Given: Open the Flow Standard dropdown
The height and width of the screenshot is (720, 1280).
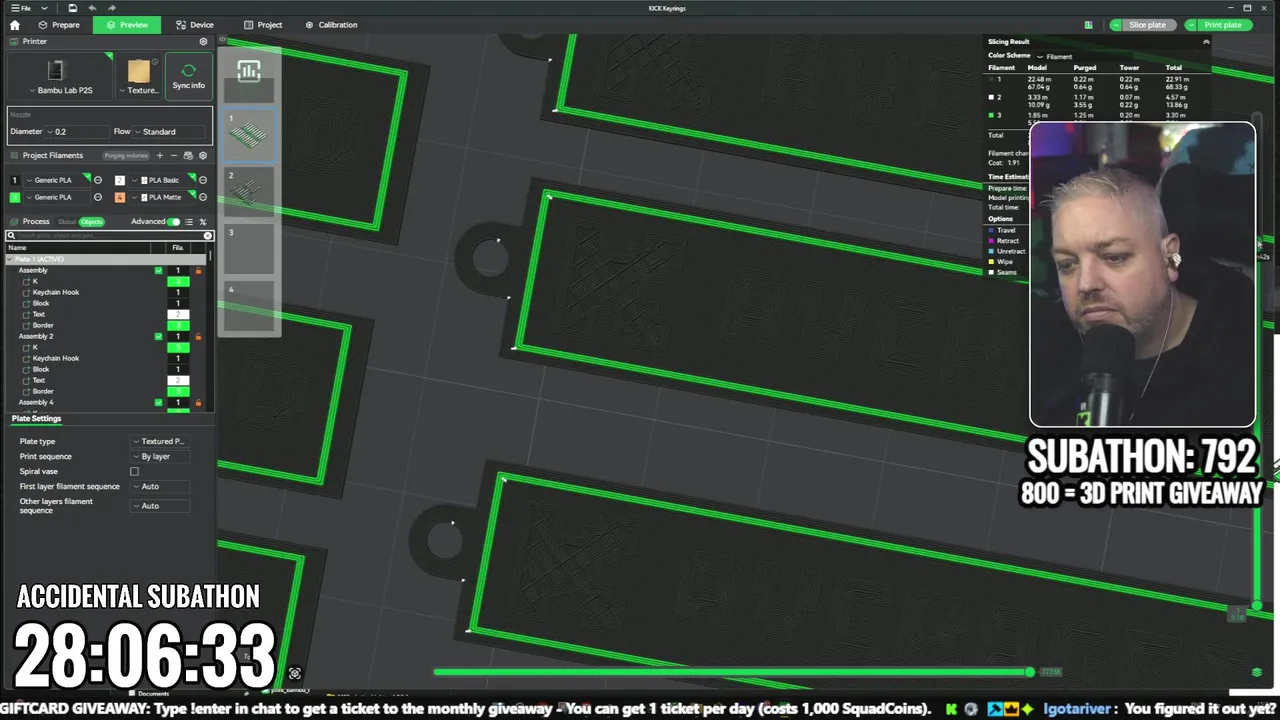Looking at the screenshot, I should (170, 131).
